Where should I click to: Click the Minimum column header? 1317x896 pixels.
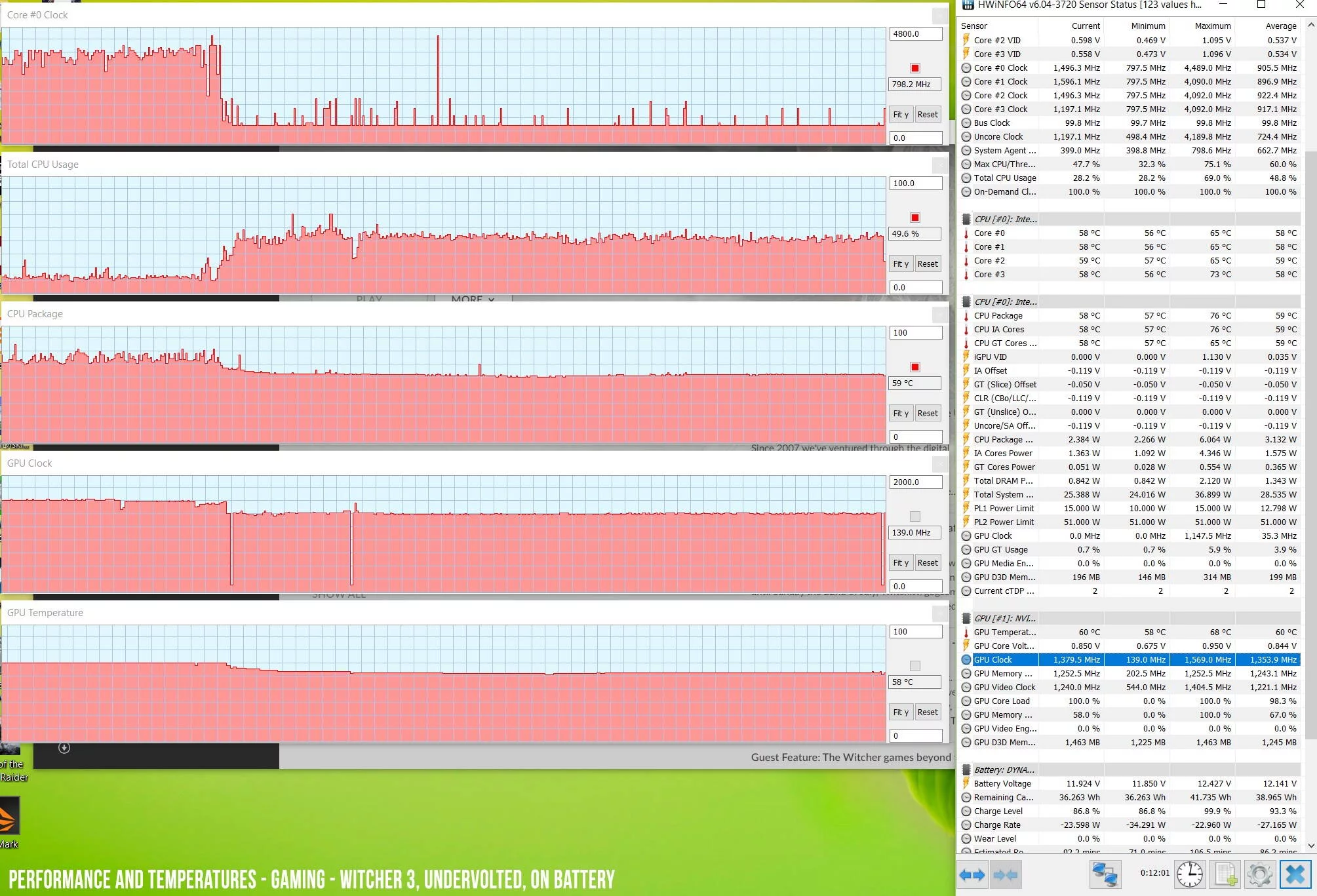(x=1137, y=26)
